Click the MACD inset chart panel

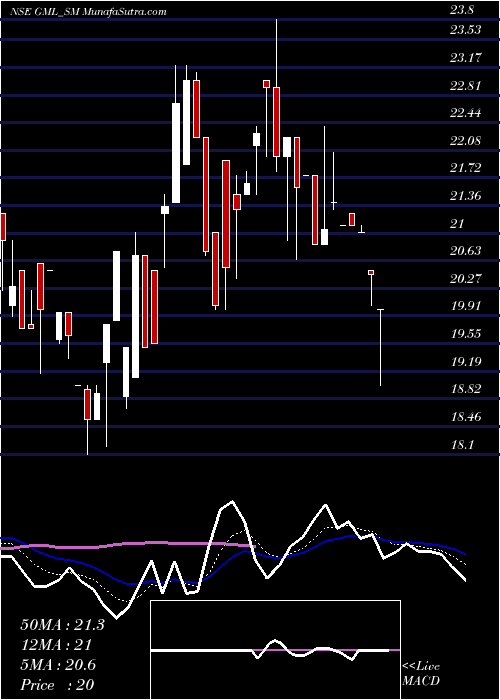pos(275,650)
